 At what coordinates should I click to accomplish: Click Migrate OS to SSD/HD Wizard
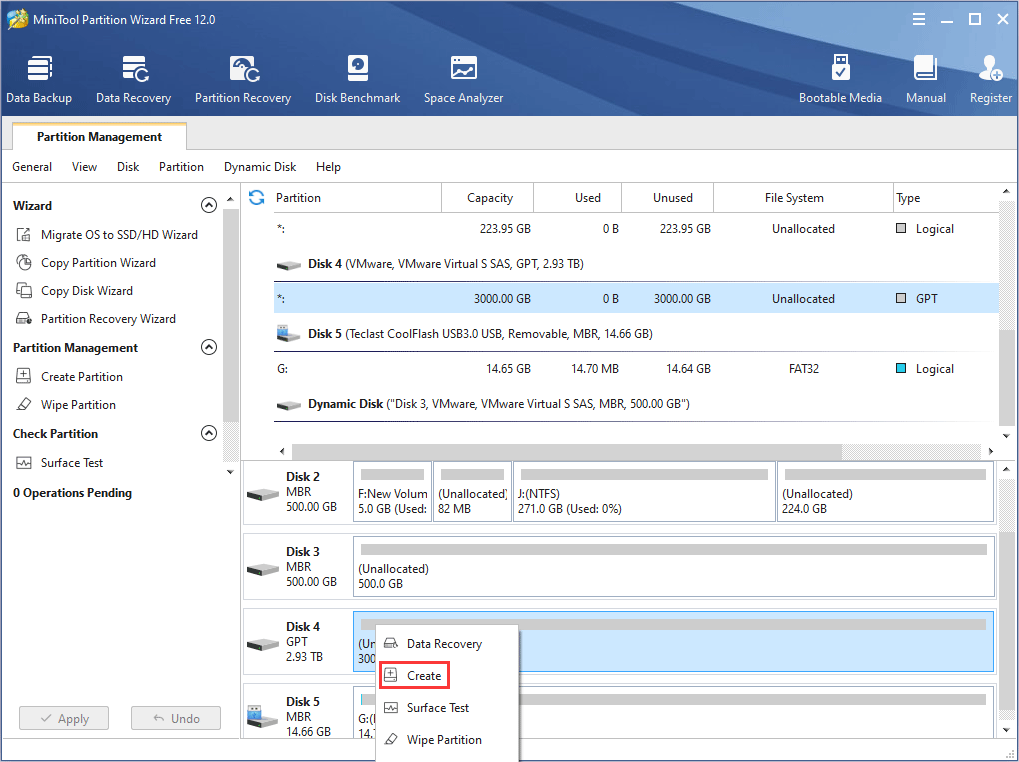pyautogui.click(x=118, y=235)
